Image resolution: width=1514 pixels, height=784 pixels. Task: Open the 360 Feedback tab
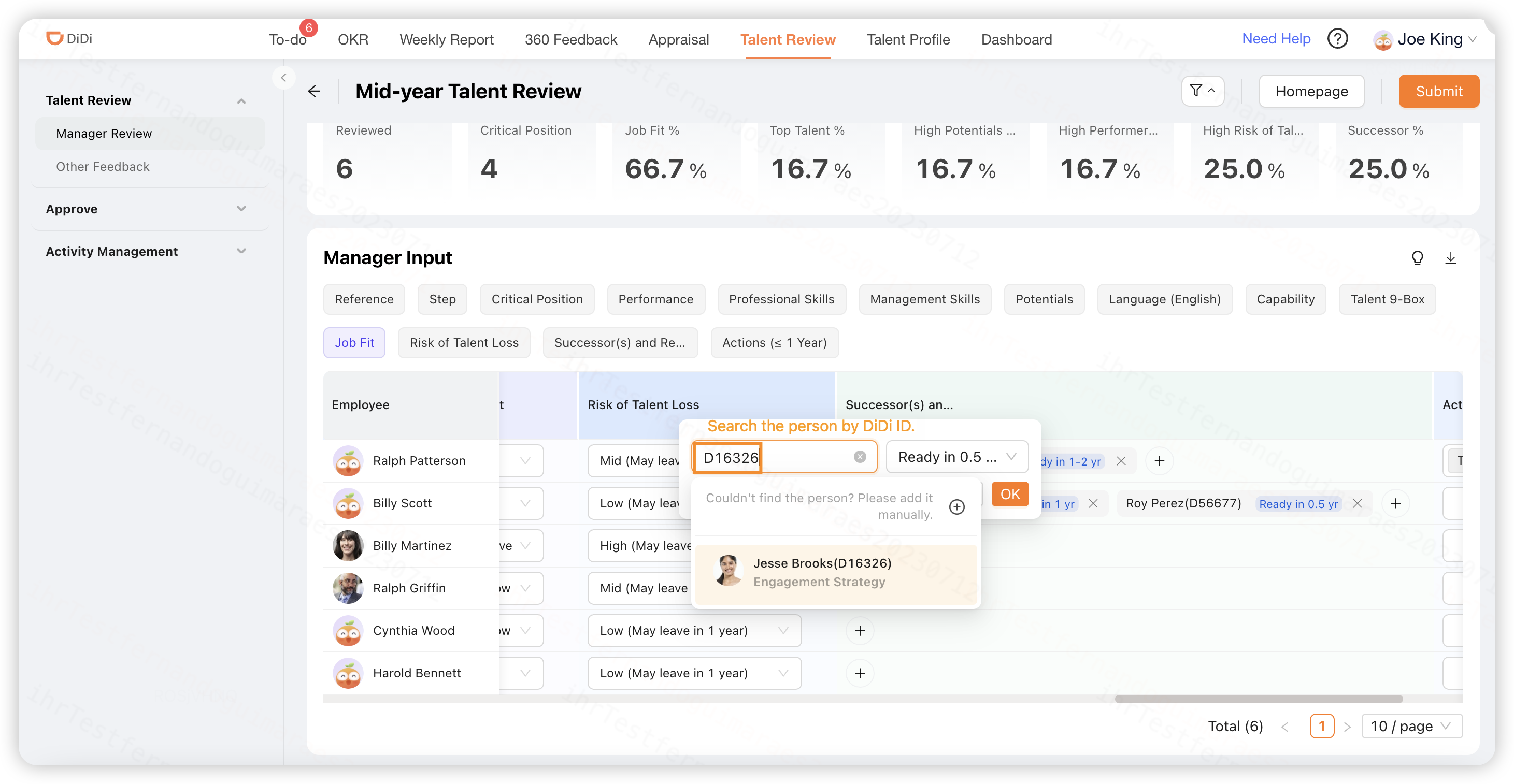pyautogui.click(x=570, y=39)
